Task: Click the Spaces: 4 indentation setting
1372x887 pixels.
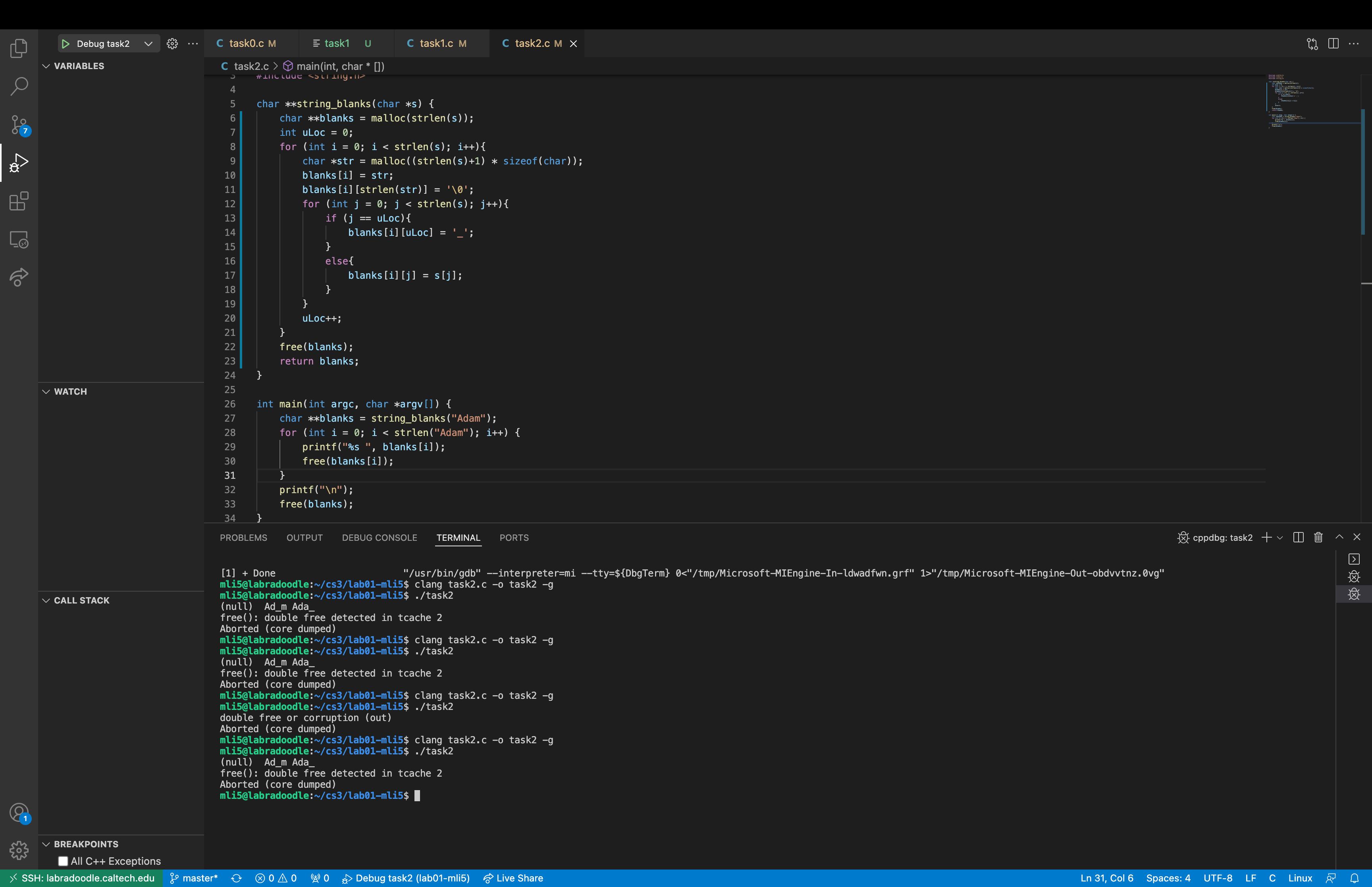Action: coord(1168,878)
